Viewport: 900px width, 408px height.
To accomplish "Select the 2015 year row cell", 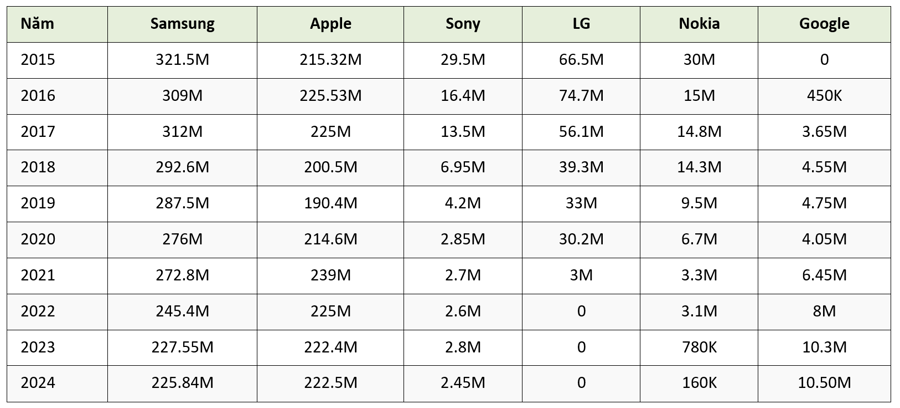I will 38,60.
